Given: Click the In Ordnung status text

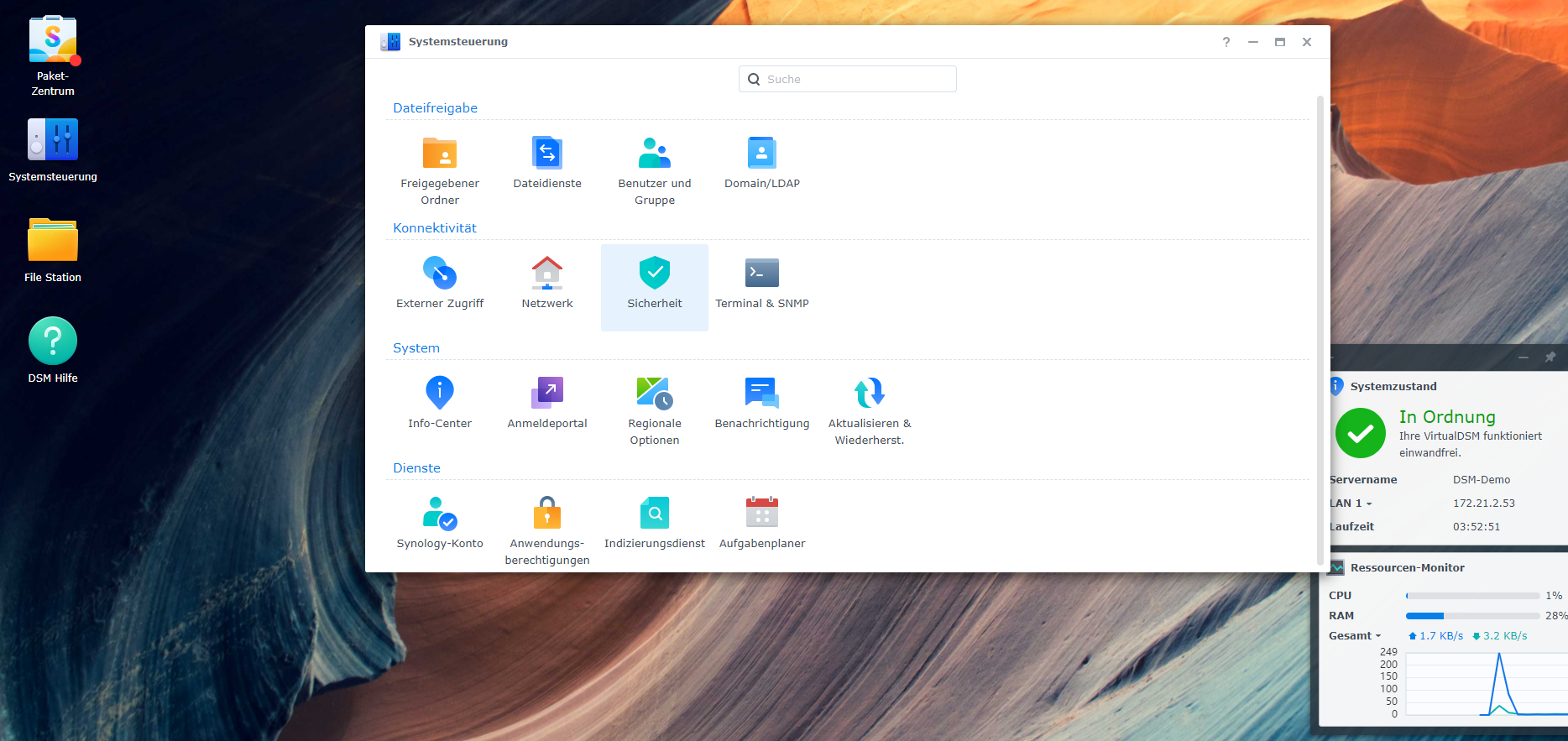Looking at the screenshot, I should [x=1447, y=417].
